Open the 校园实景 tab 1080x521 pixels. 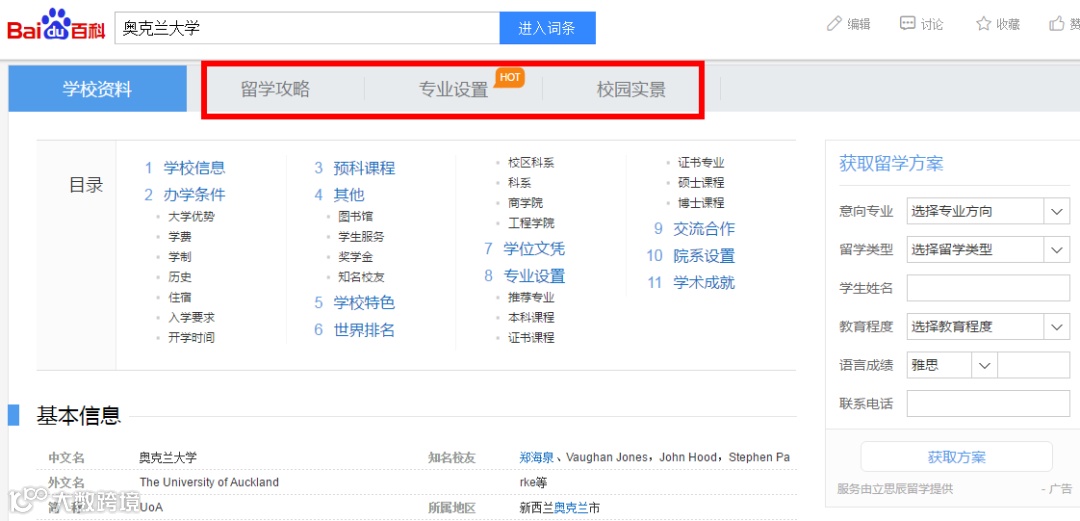tap(631, 90)
